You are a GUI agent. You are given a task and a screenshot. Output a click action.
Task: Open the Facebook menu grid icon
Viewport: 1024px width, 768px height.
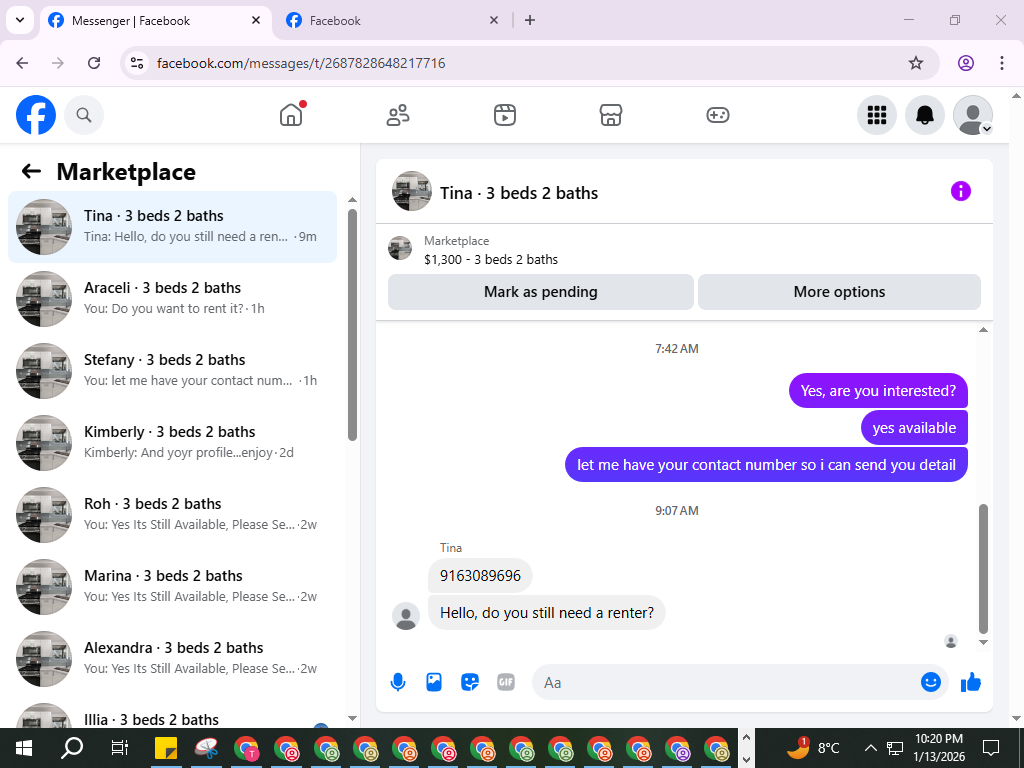pos(876,115)
